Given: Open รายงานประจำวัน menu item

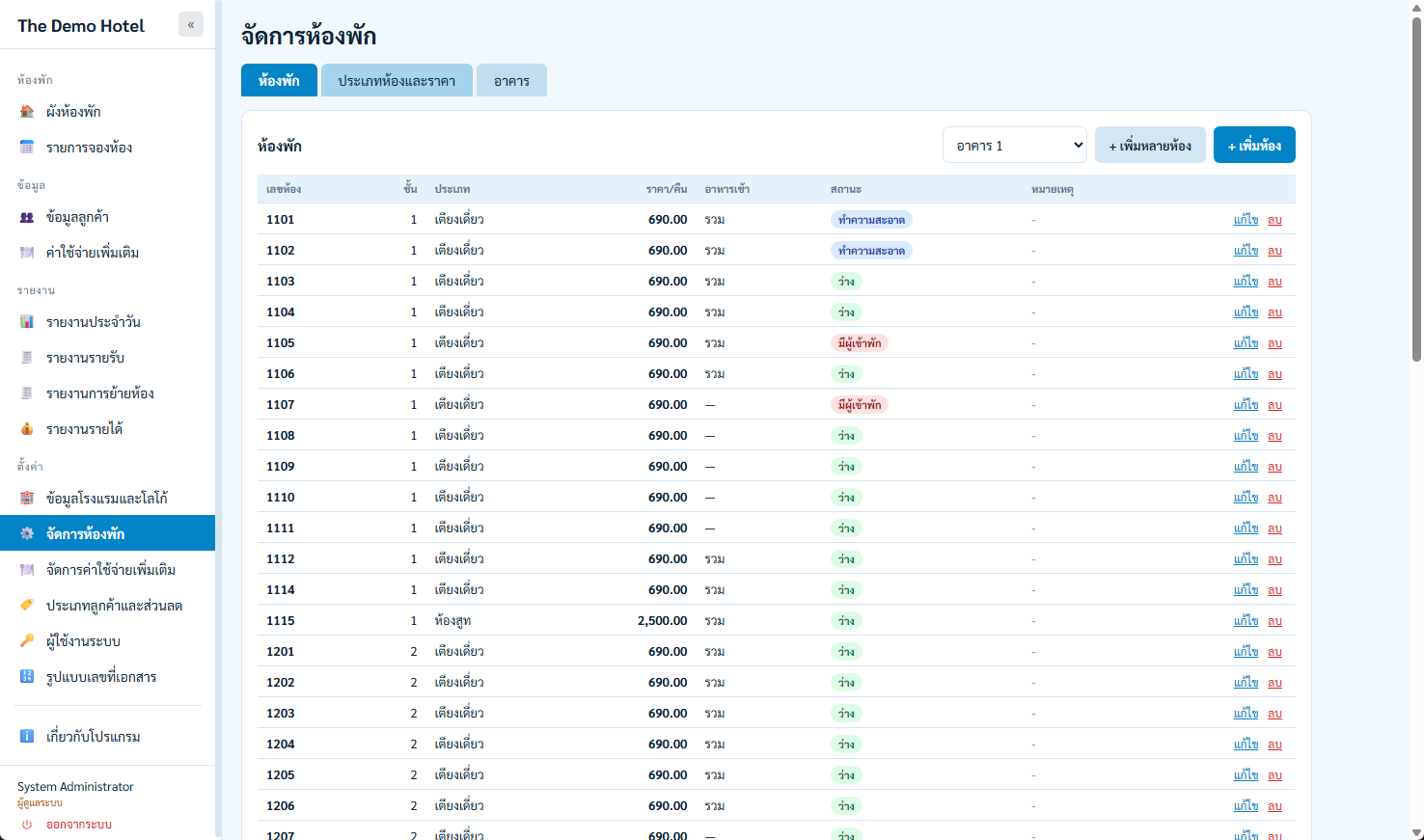Looking at the screenshot, I should tap(108, 322).
